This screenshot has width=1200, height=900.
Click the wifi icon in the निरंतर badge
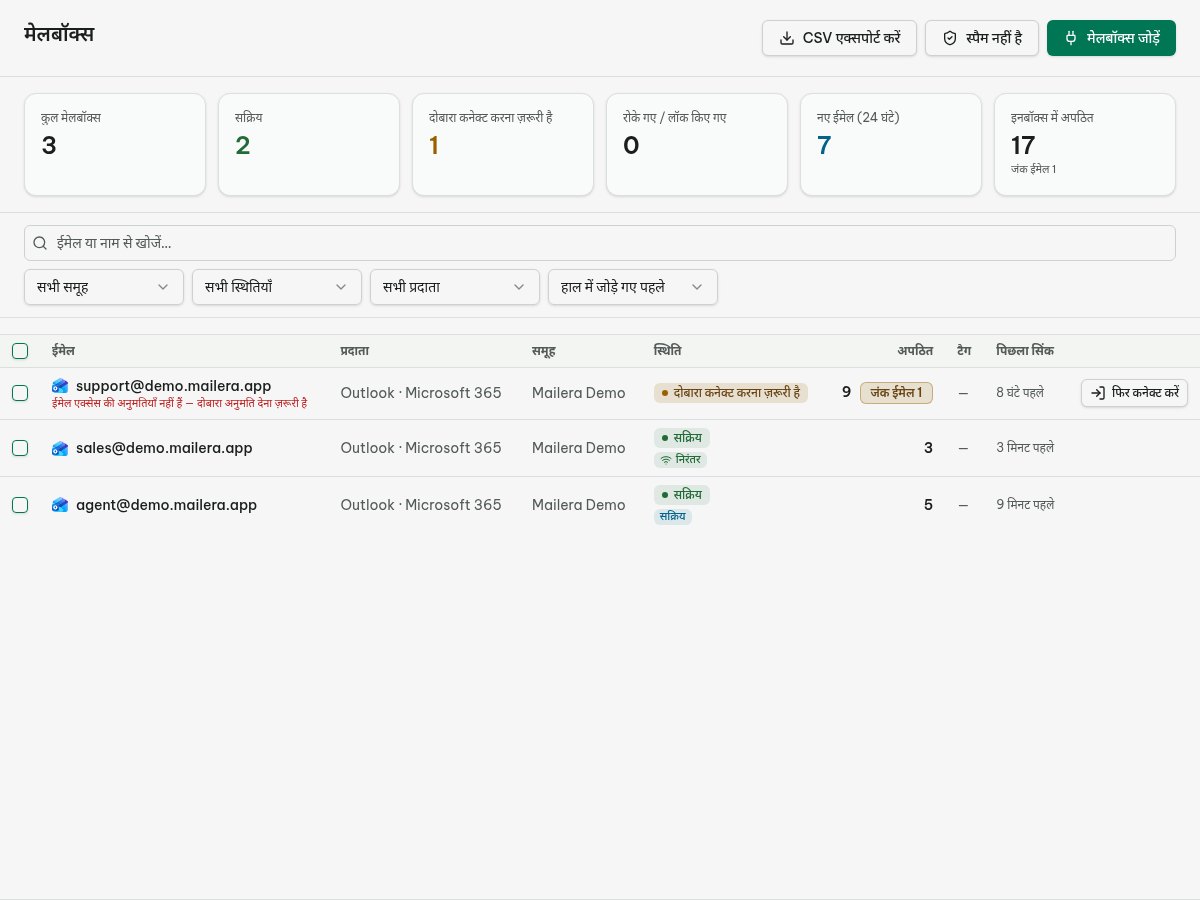665,460
